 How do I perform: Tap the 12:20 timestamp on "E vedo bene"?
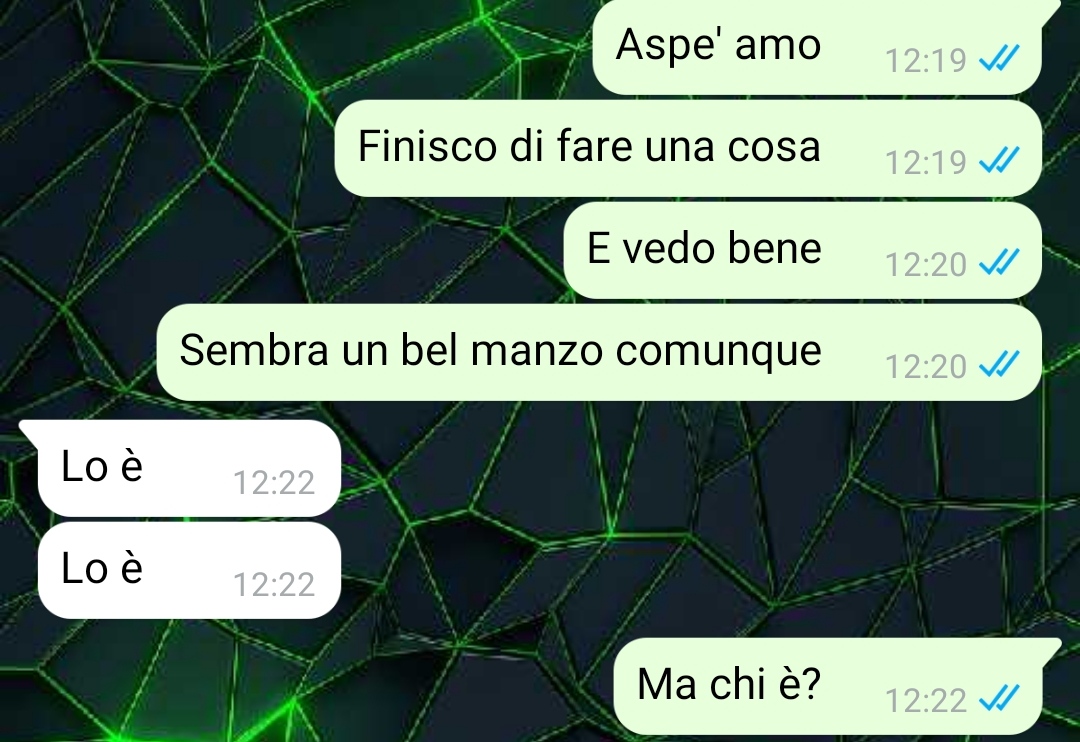pos(926,265)
